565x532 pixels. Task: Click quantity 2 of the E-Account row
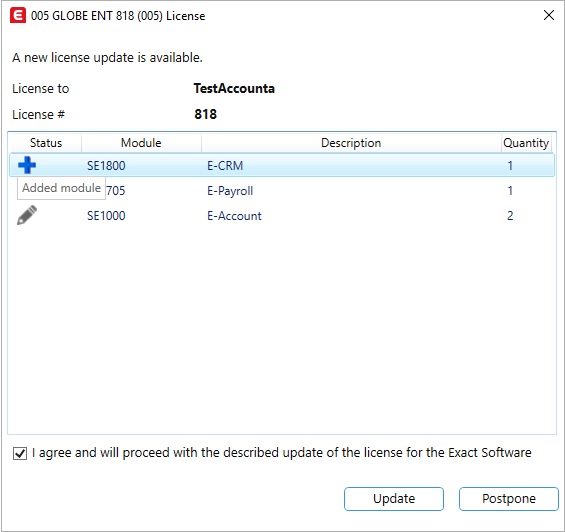coord(510,216)
